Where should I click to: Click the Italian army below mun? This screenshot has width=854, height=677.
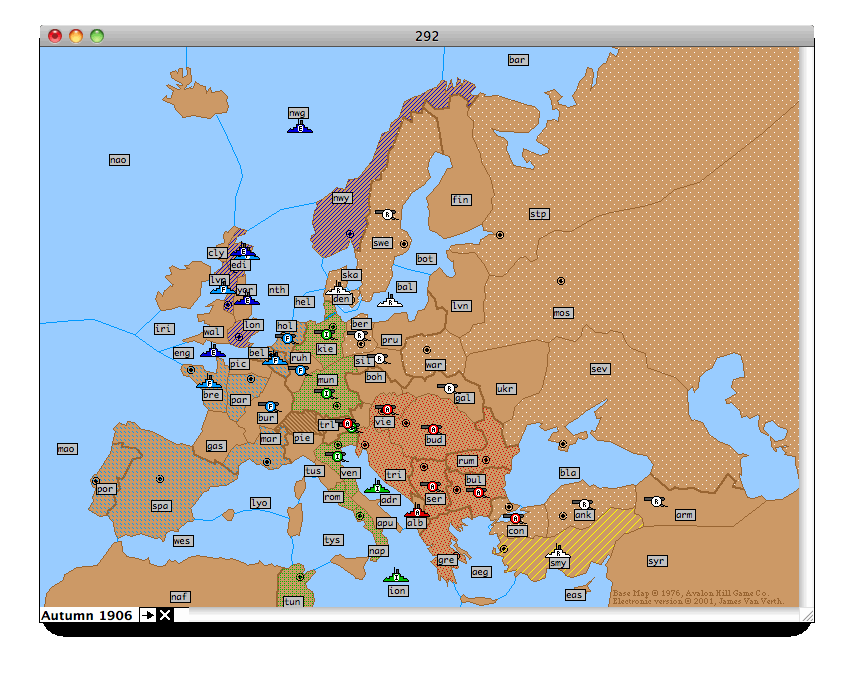[326, 393]
